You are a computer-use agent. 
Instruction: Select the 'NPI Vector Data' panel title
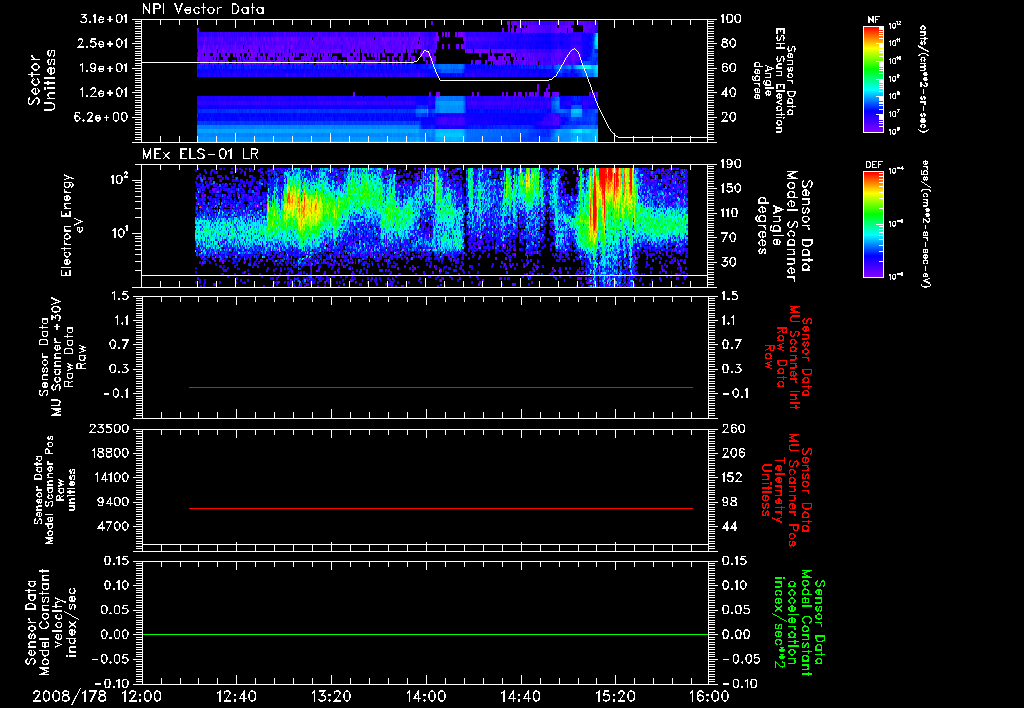point(203,9)
